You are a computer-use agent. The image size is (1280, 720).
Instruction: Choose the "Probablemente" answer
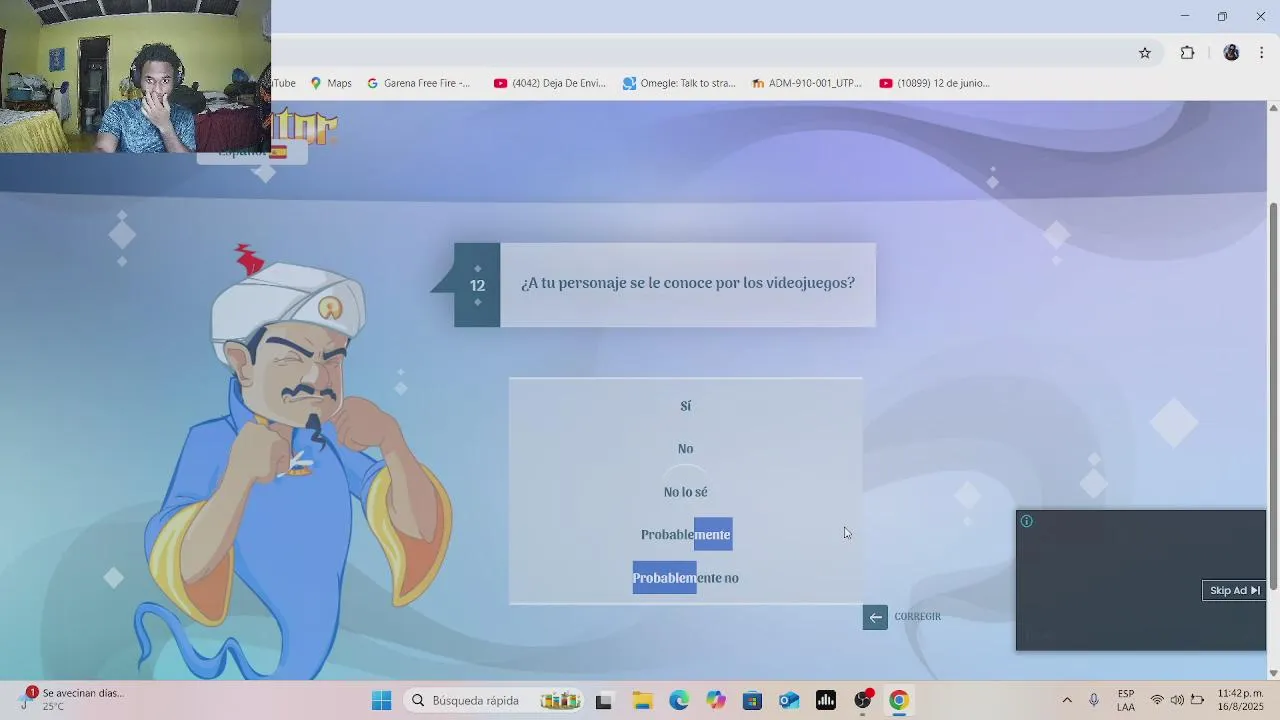(x=686, y=535)
